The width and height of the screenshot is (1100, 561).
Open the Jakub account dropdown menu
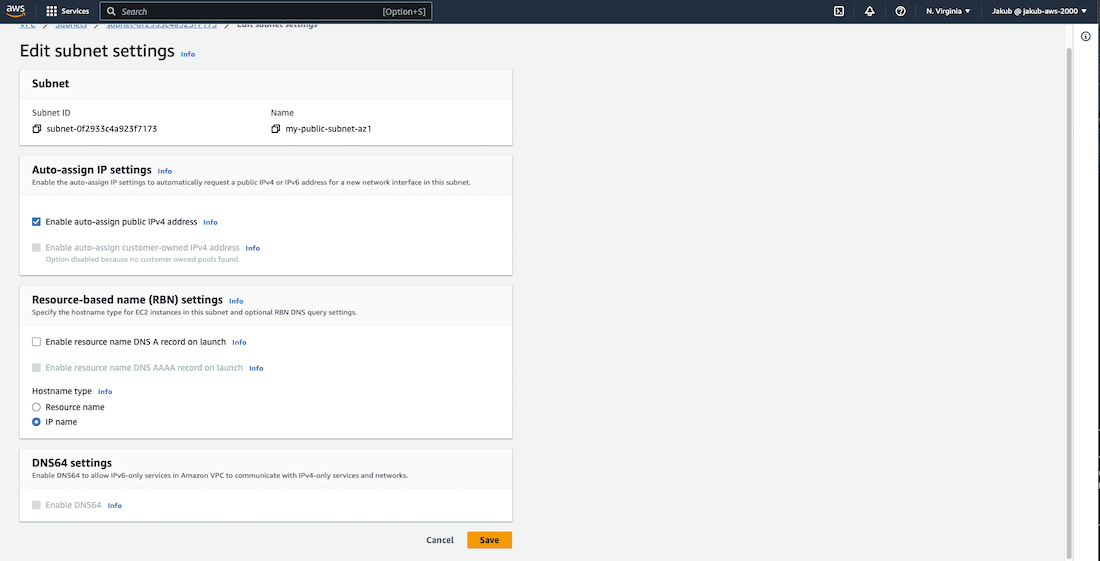pos(1039,11)
